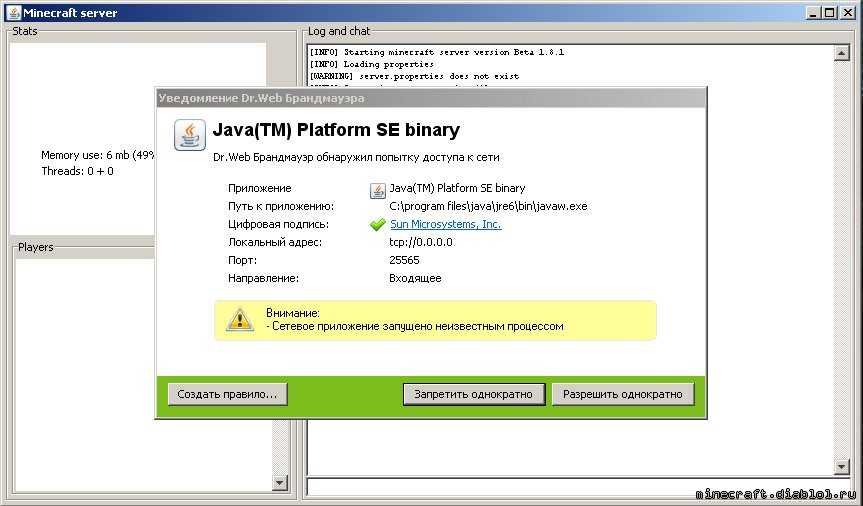Screen dimensions: 863x506
Task: Open the Sun Microsystems, Inc. signature link
Action: 445,225
